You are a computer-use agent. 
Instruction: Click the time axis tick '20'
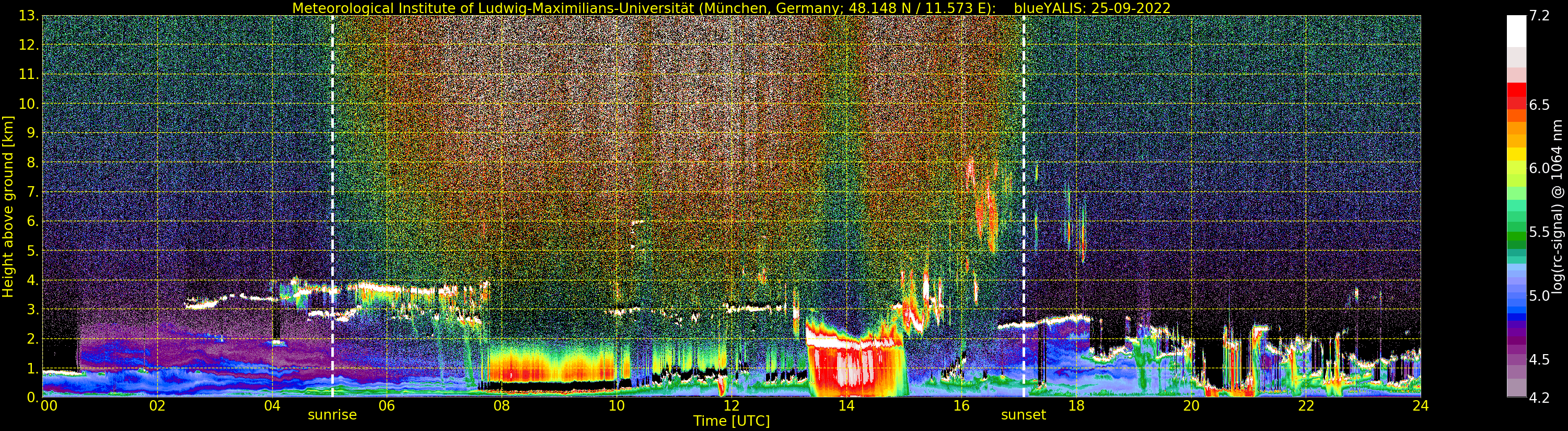[x=1191, y=405]
